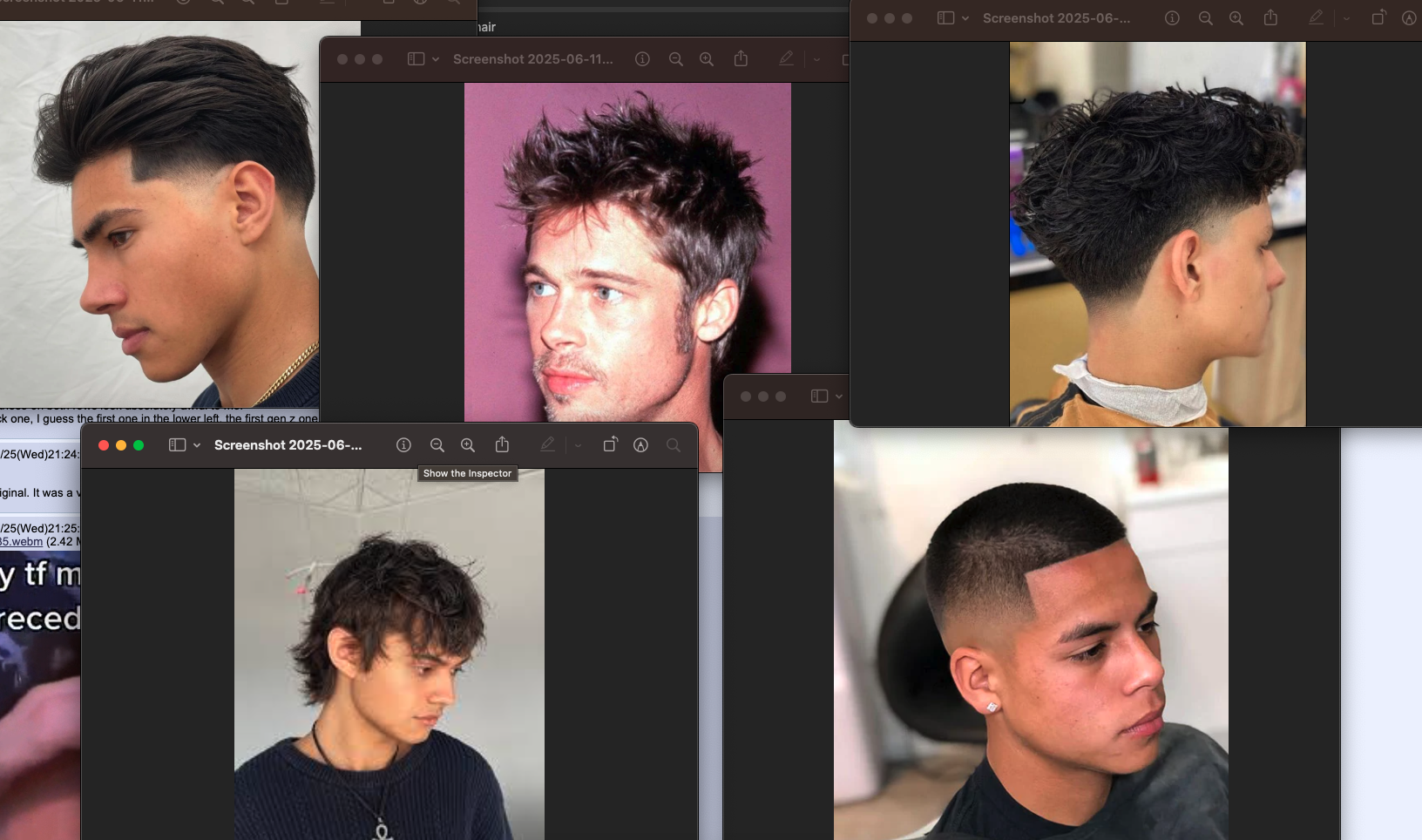
Task: Open the 35.webm link in browser
Action: [21, 541]
